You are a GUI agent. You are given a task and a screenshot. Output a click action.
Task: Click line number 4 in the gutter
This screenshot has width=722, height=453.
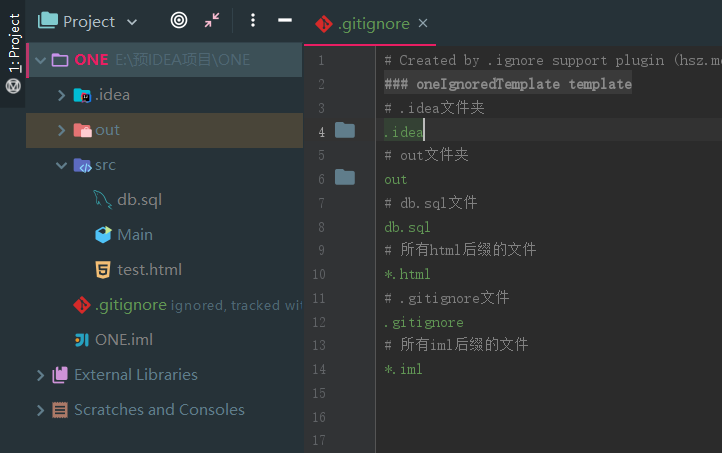[321, 132]
